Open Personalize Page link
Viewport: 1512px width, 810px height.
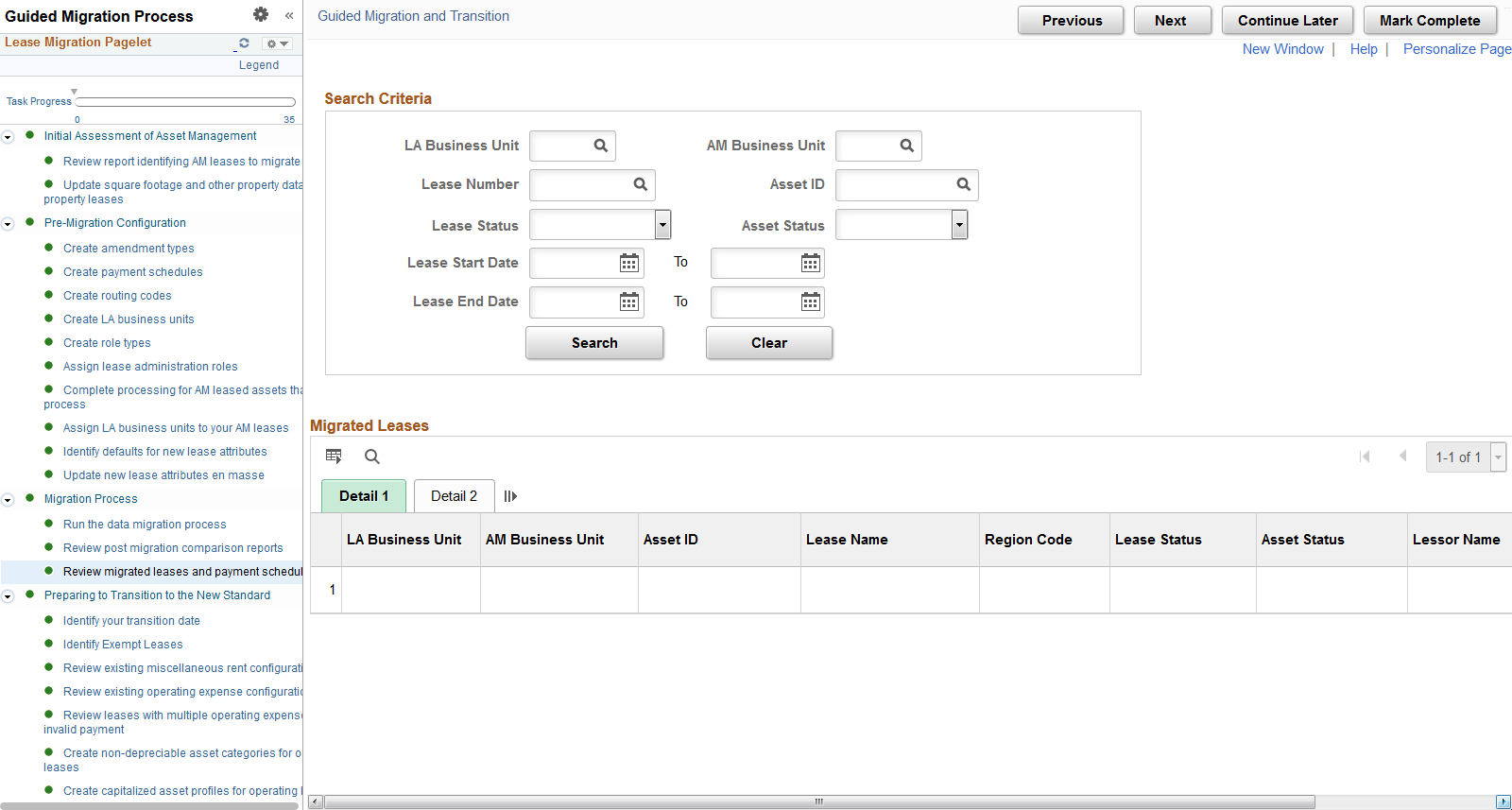click(1457, 49)
